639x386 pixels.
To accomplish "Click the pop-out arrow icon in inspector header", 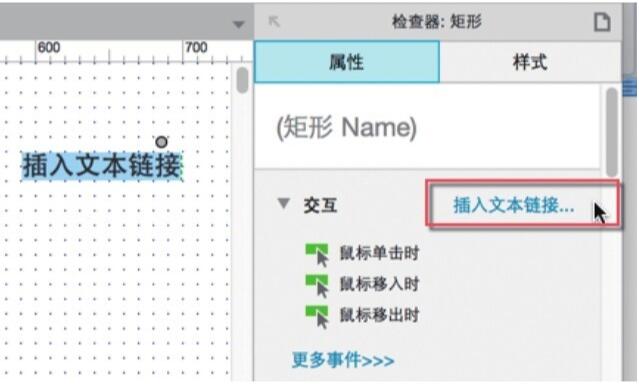I will [x=274, y=21].
